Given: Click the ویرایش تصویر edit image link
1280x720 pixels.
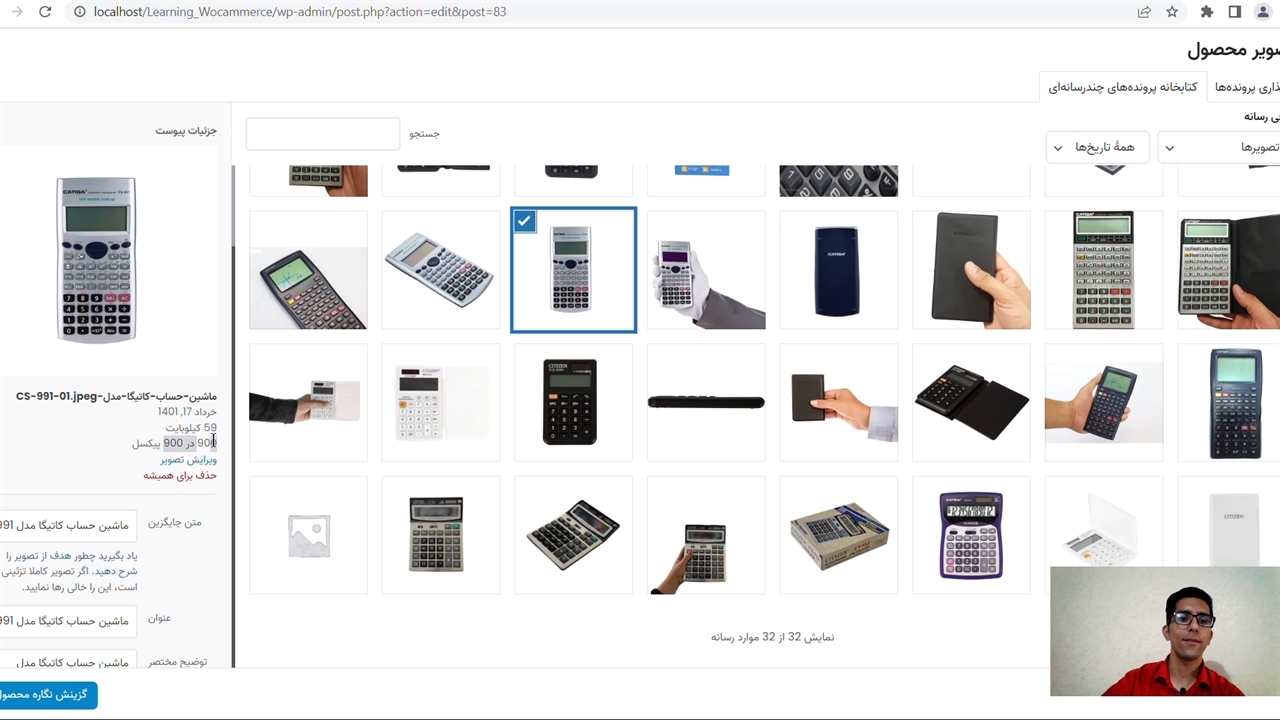Looking at the screenshot, I should coord(188,460).
